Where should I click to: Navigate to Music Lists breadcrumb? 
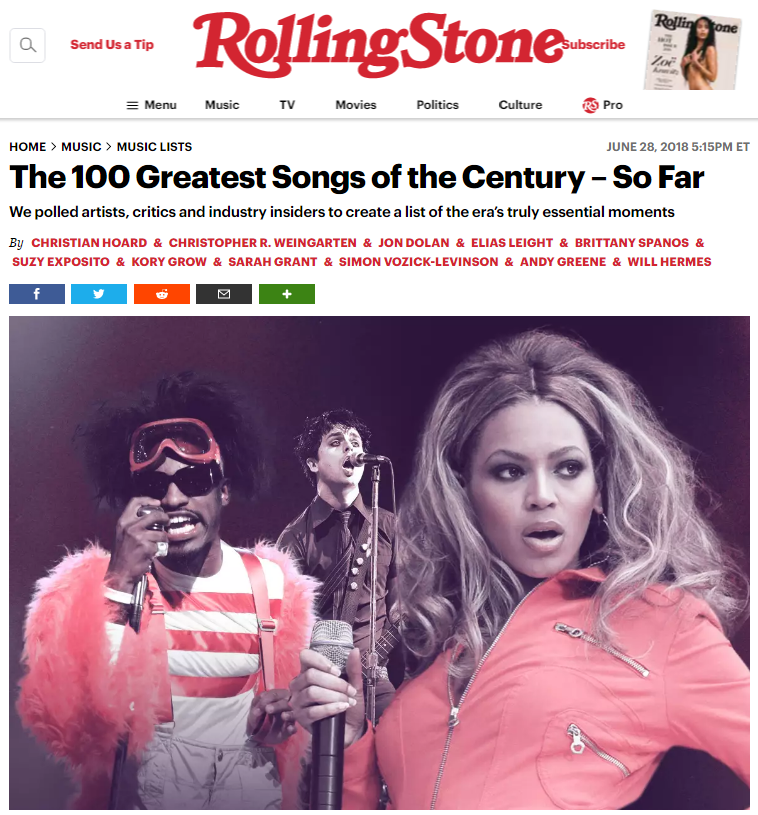pos(154,147)
